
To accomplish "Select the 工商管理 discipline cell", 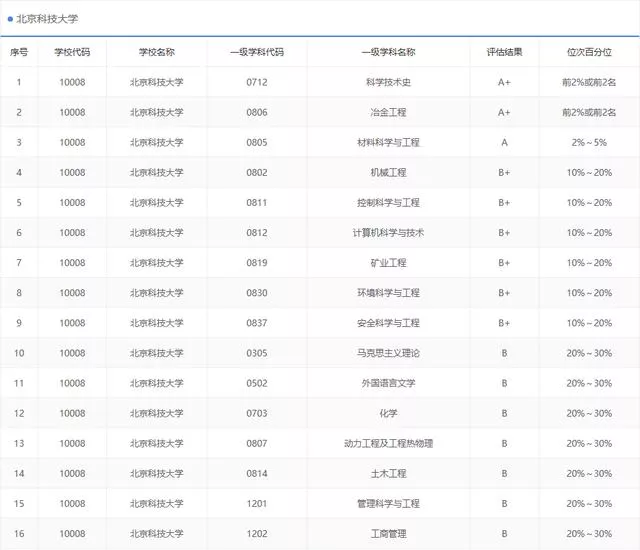I will pos(388,533).
